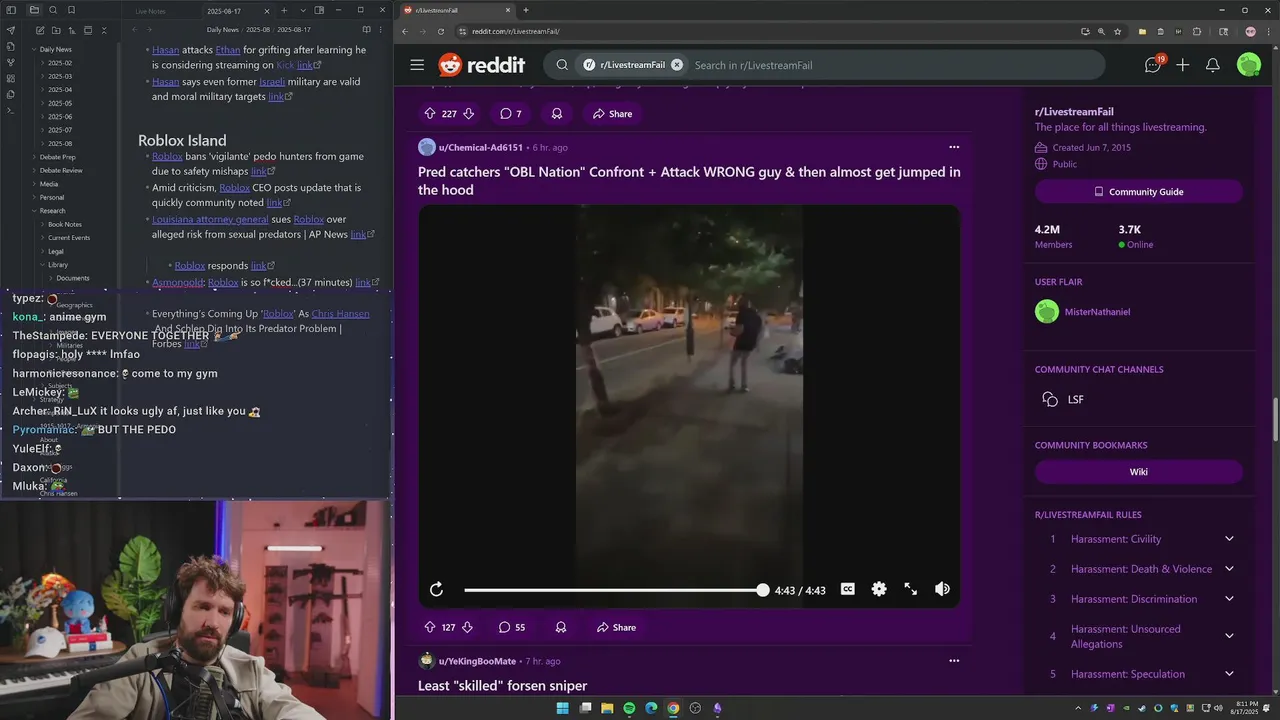Image resolution: width=1280 pixels, height=720 pixels.
Task: Give an award to the OBL Nation post
Action: click(561, 627)
